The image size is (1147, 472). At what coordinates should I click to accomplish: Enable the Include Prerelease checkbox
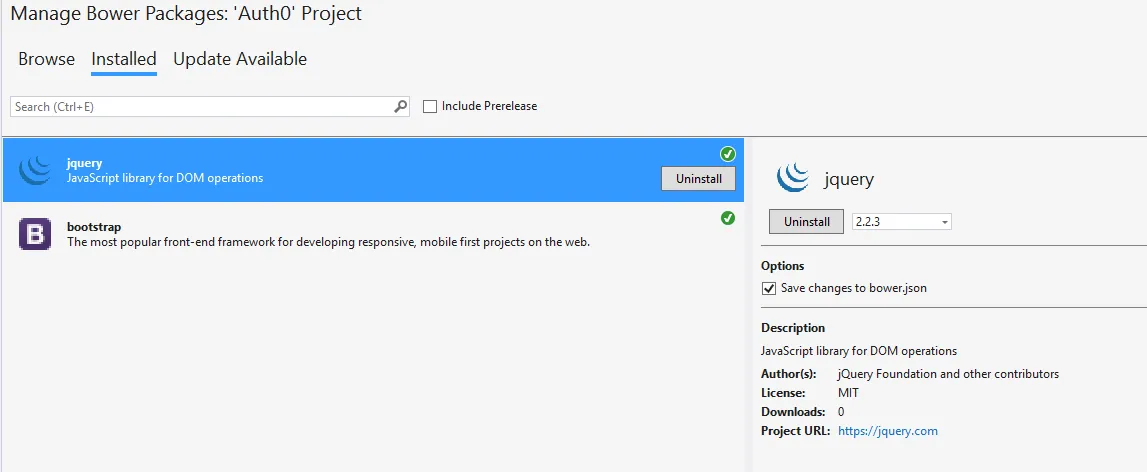coord(430,106)
